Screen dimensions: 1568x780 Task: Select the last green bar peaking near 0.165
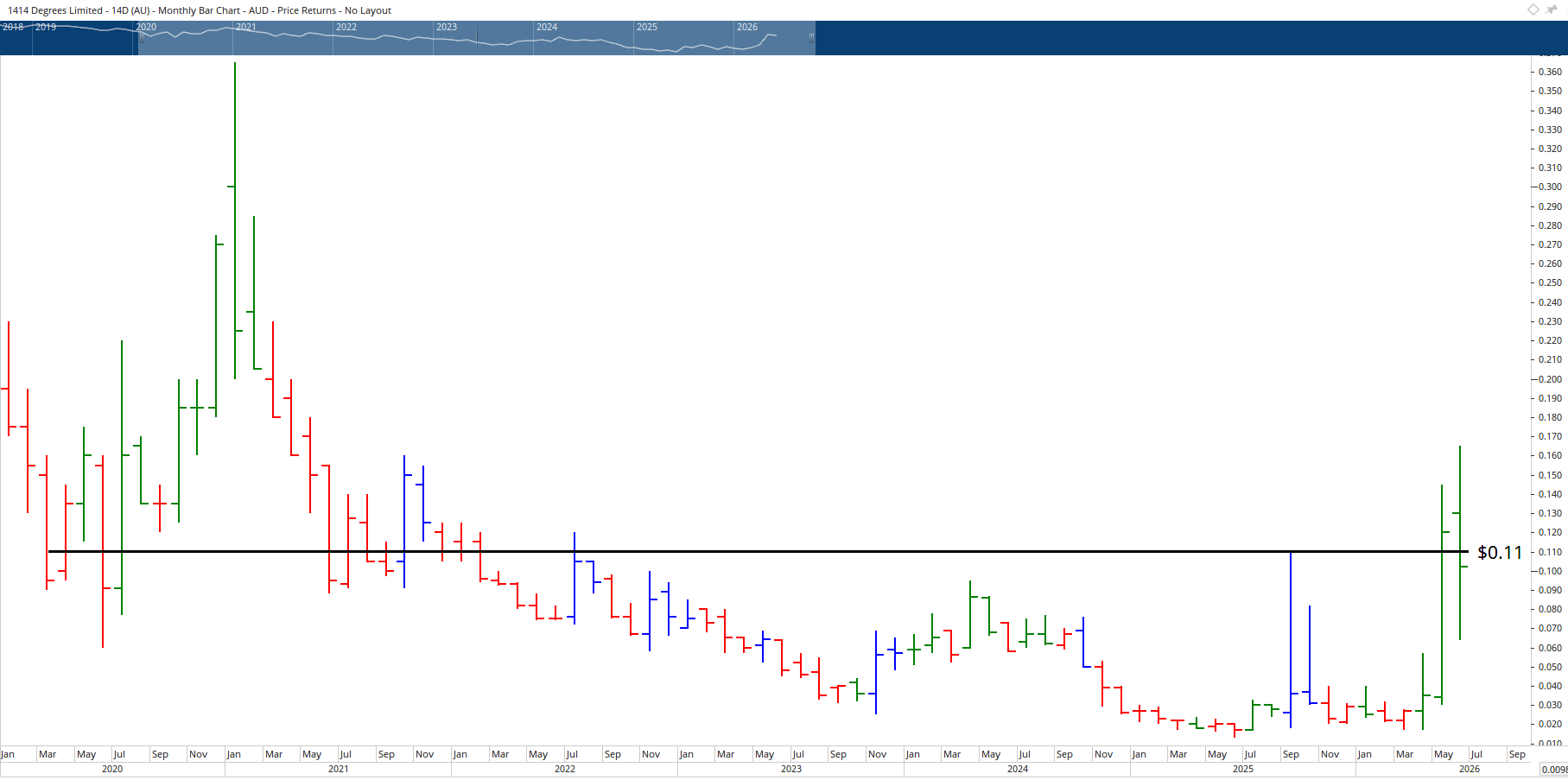tap(1460, 542)
